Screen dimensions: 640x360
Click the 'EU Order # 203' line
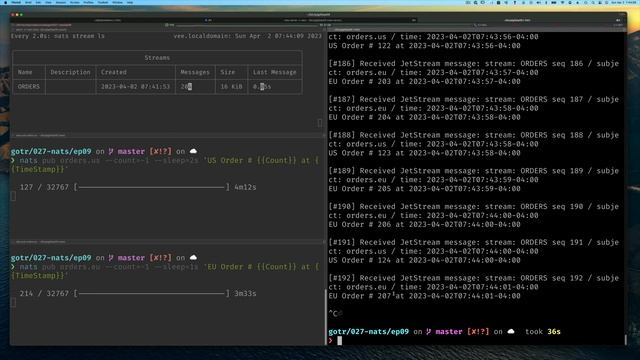coord(424,82)
